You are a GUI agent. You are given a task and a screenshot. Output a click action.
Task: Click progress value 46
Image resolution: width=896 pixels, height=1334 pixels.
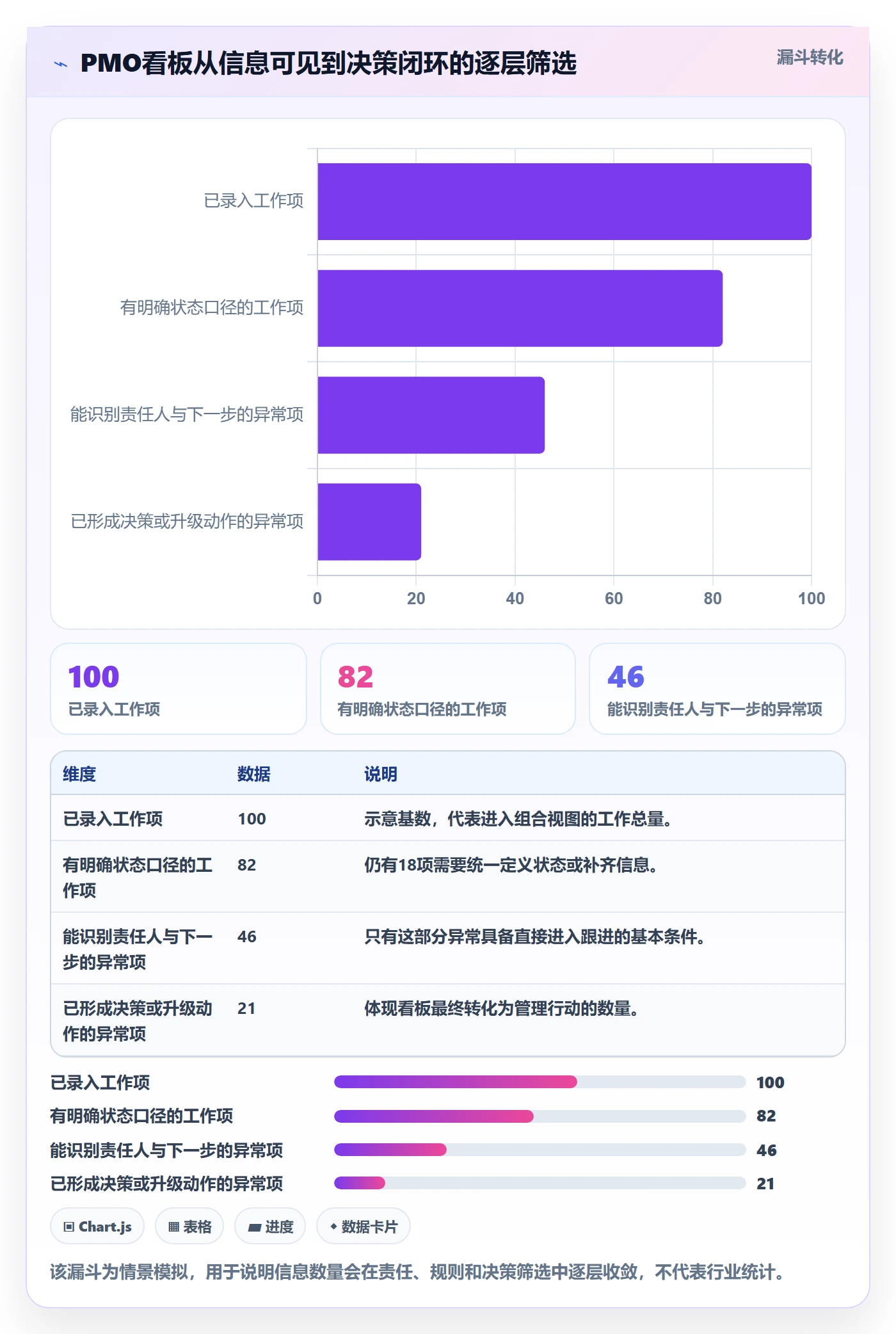(766, 1150)
